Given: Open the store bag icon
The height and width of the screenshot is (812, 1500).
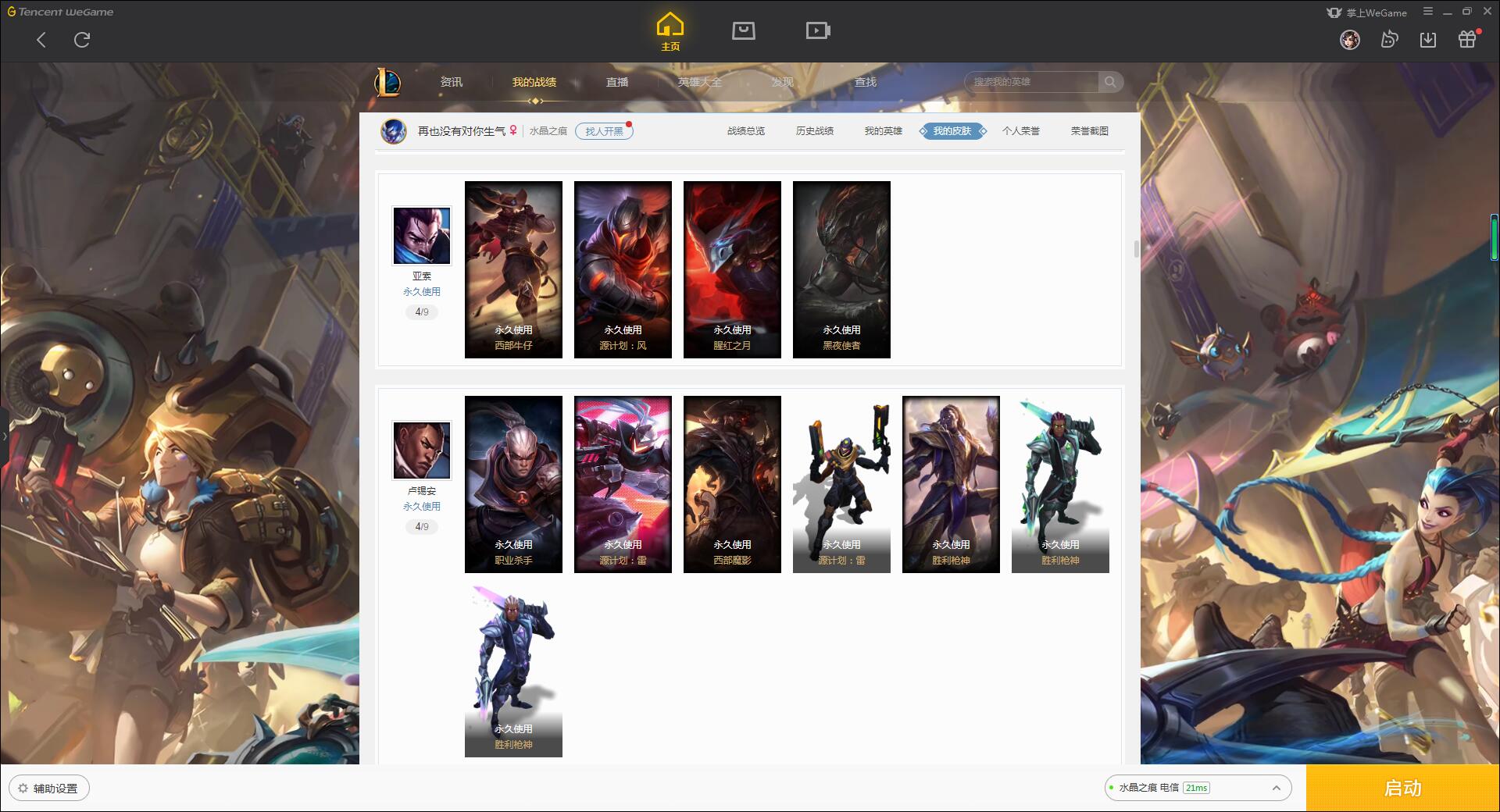Looking at the screenshot, I should tap(743, 31).
